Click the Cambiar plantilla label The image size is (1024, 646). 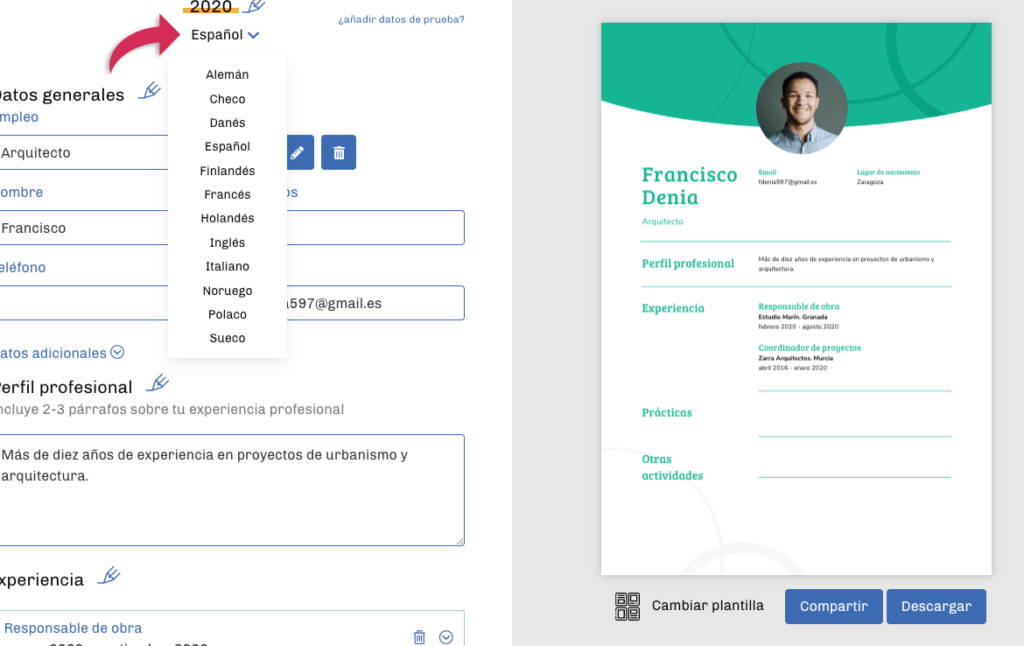tap(708, 606)
